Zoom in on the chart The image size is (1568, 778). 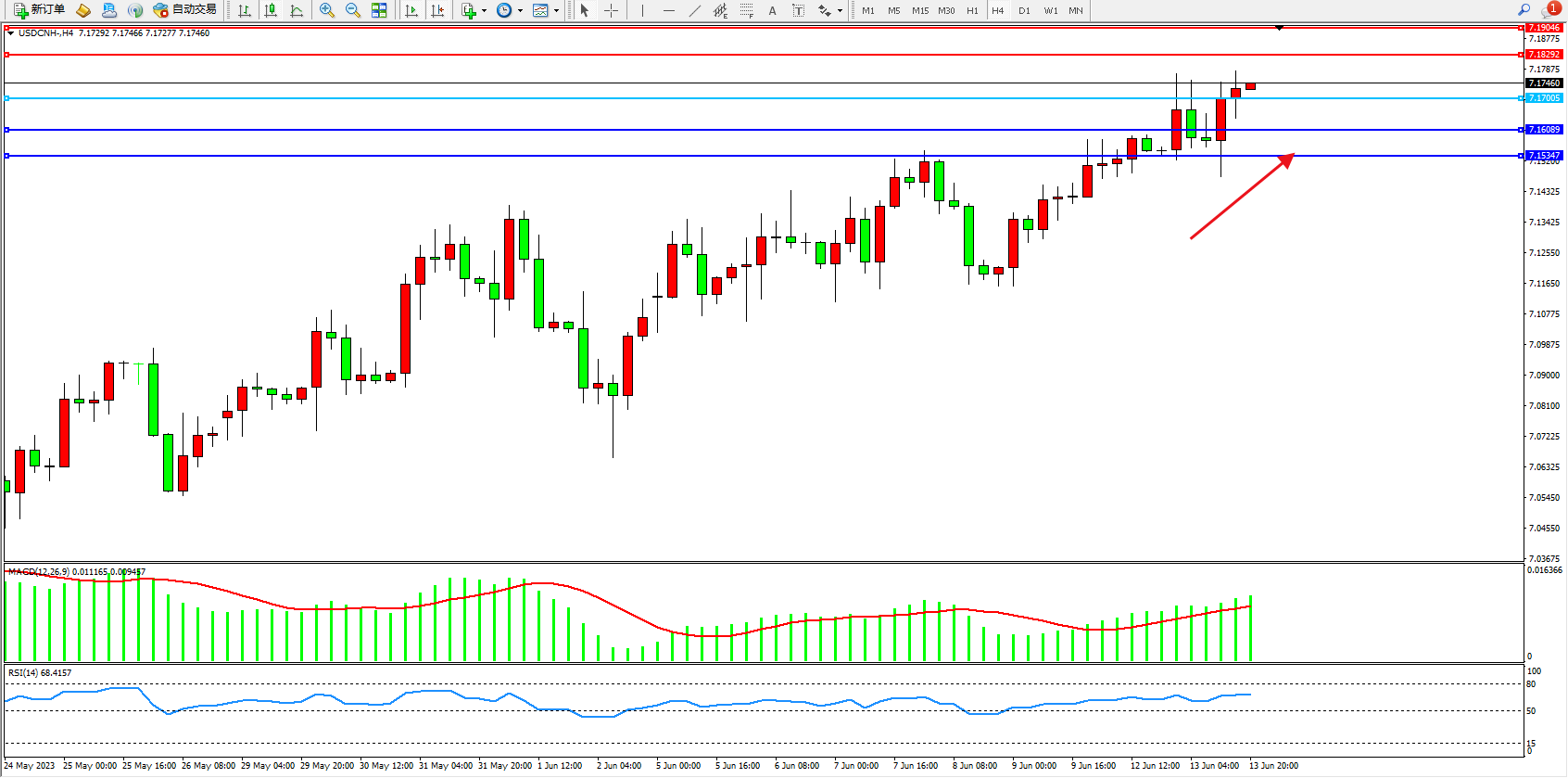pos(327,10)
